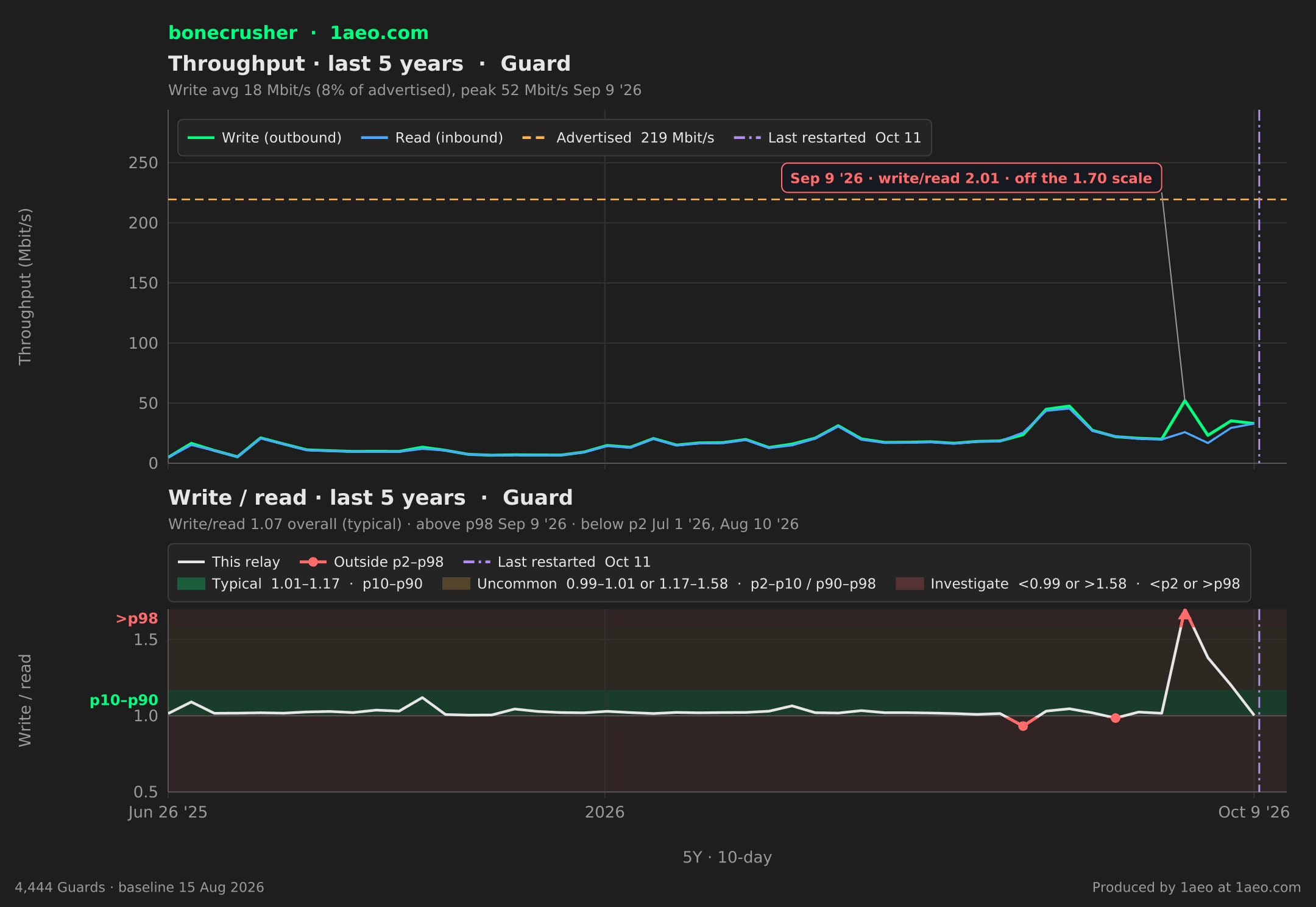
Task: Click the Throughput (Mbit/s) axis title
Action: pos(25,286)
